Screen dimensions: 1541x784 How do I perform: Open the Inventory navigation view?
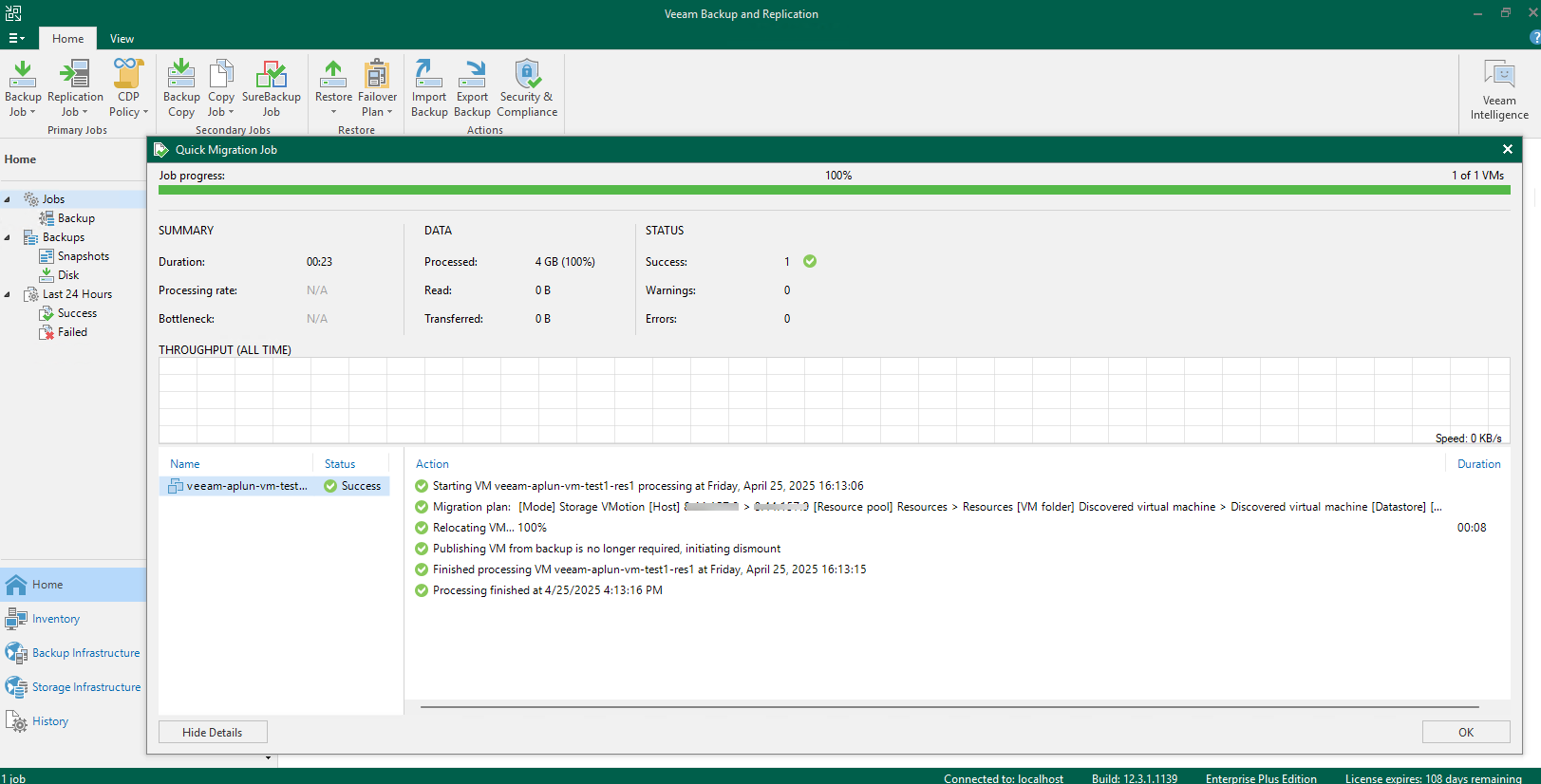point(73,619)
